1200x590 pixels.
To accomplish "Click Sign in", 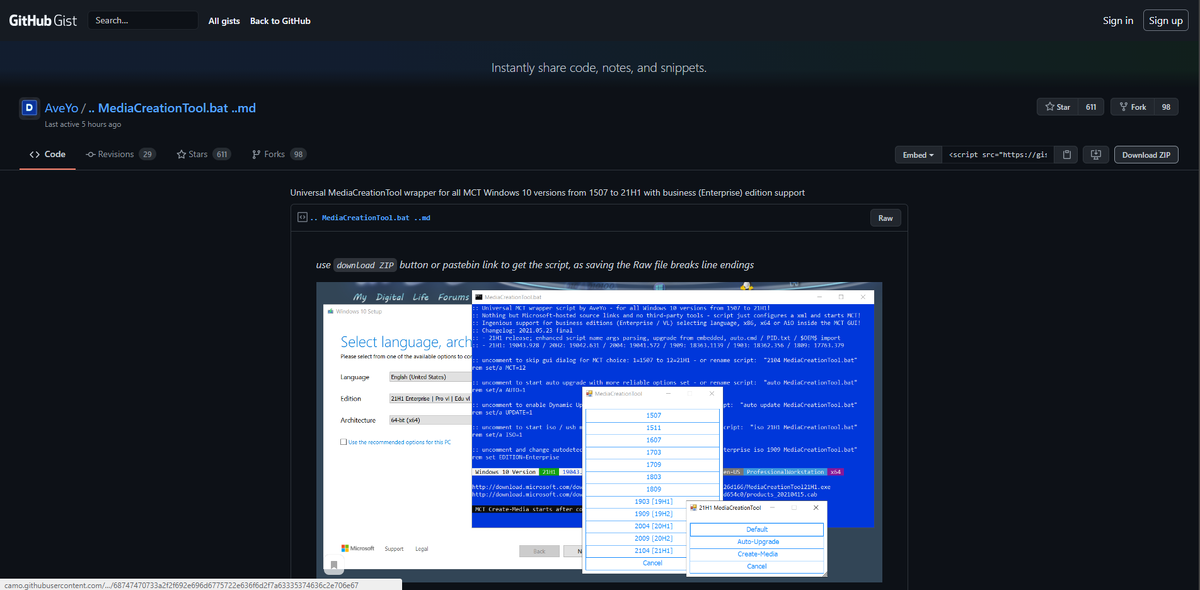I will click(1118, 21).
